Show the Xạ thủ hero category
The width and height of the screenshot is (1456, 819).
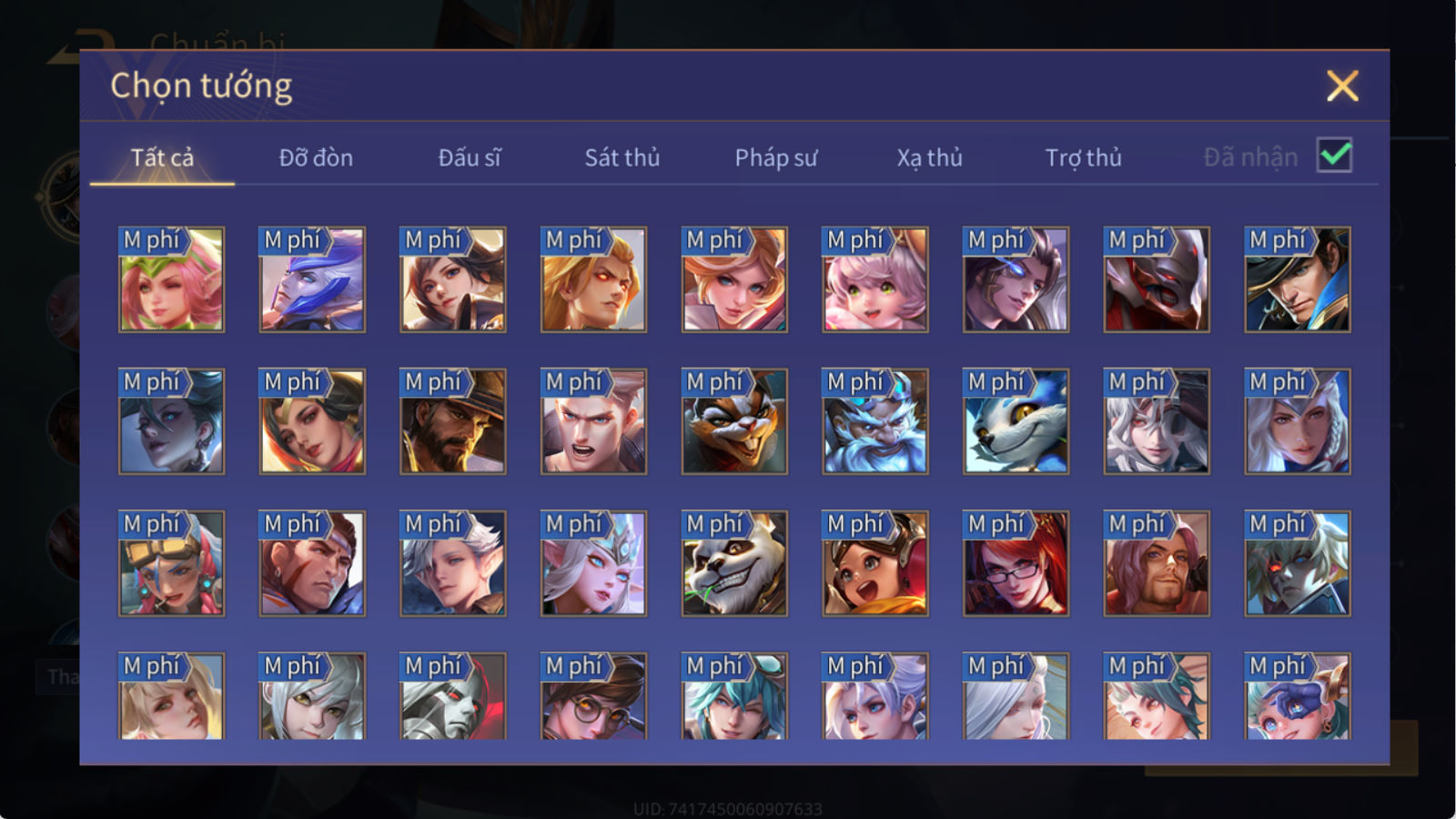pos(929,157)
